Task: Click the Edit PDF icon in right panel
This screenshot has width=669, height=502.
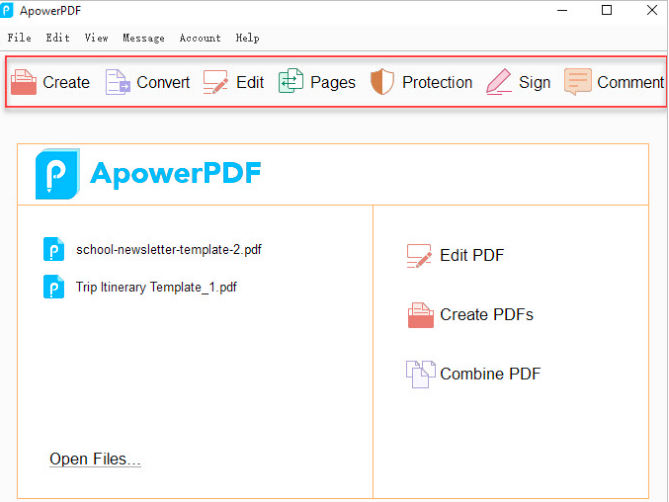Action: coord(419,255)
